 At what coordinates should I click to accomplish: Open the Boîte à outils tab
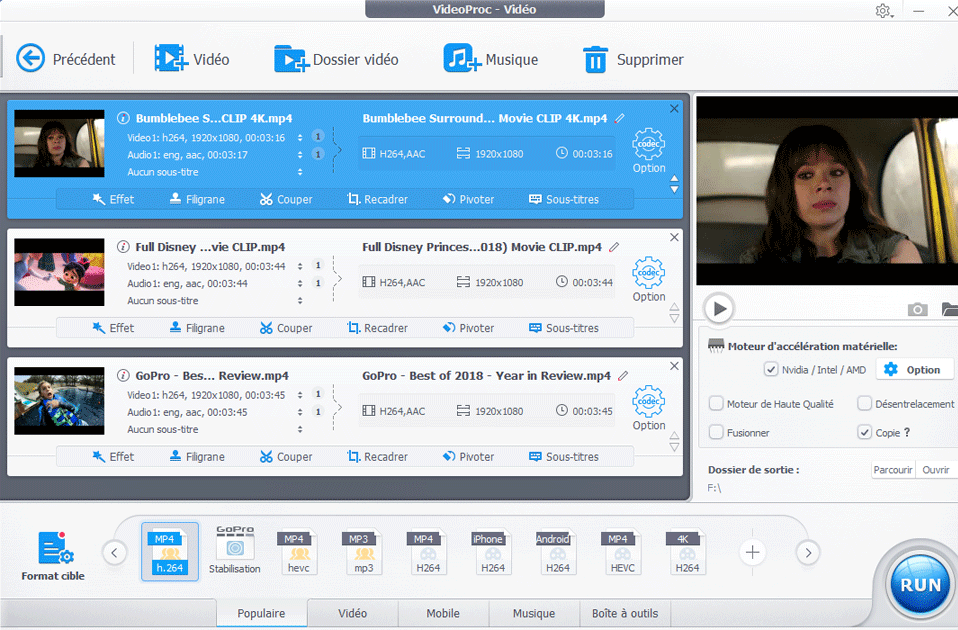click(x=625, y=614)
